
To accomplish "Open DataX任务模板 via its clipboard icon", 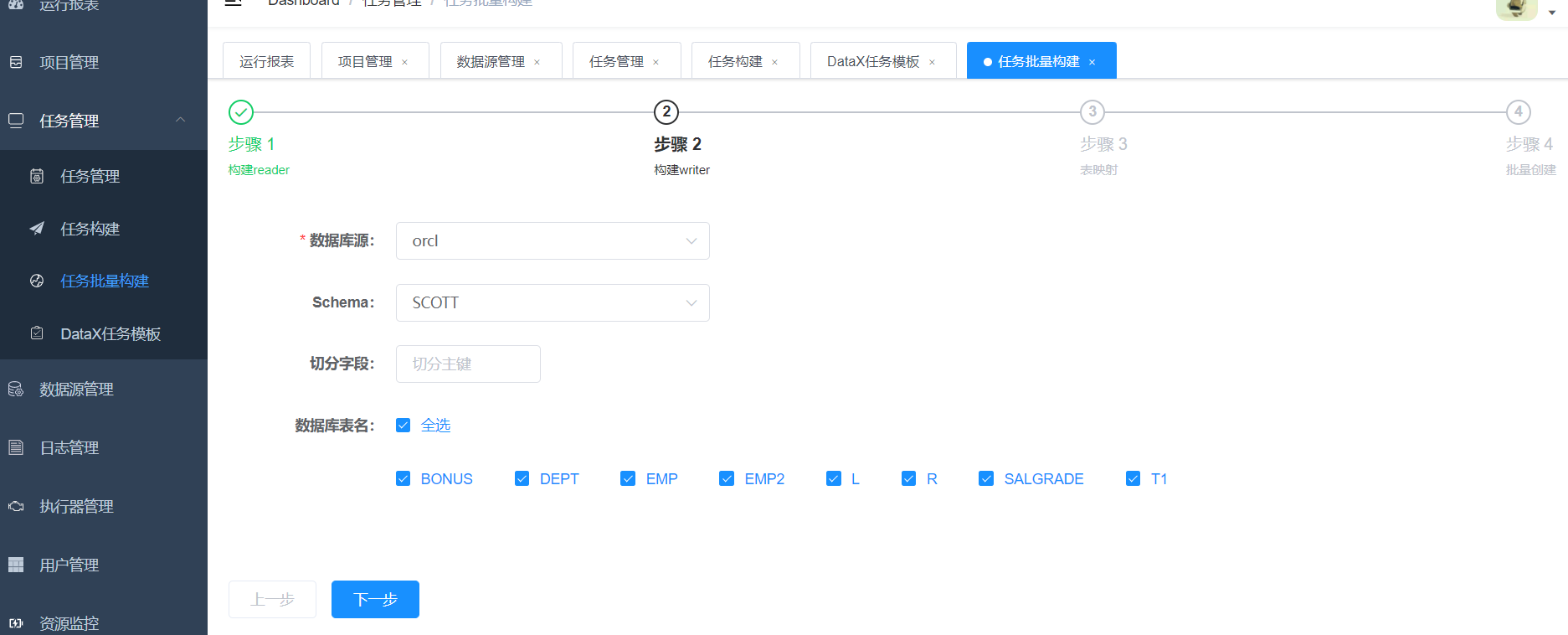I will tap(37, 333).
